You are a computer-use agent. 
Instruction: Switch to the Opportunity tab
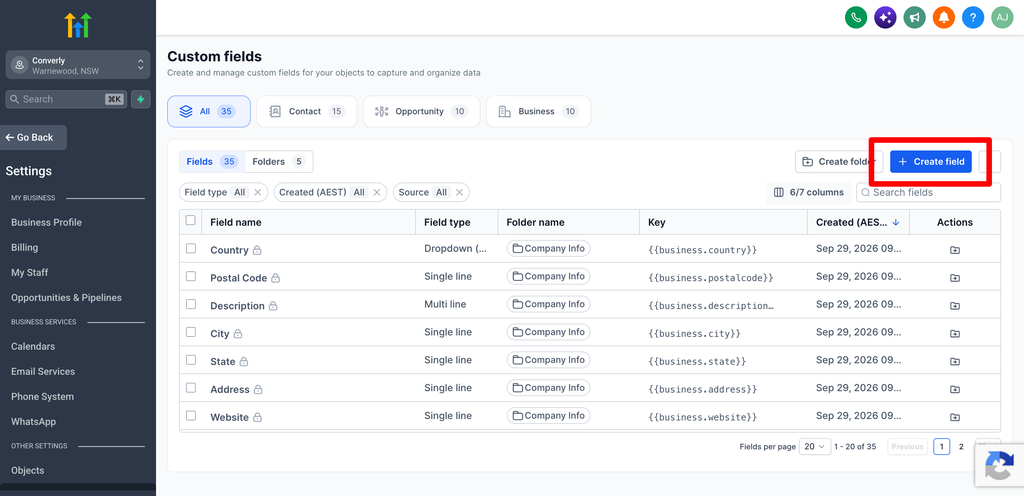421,112
